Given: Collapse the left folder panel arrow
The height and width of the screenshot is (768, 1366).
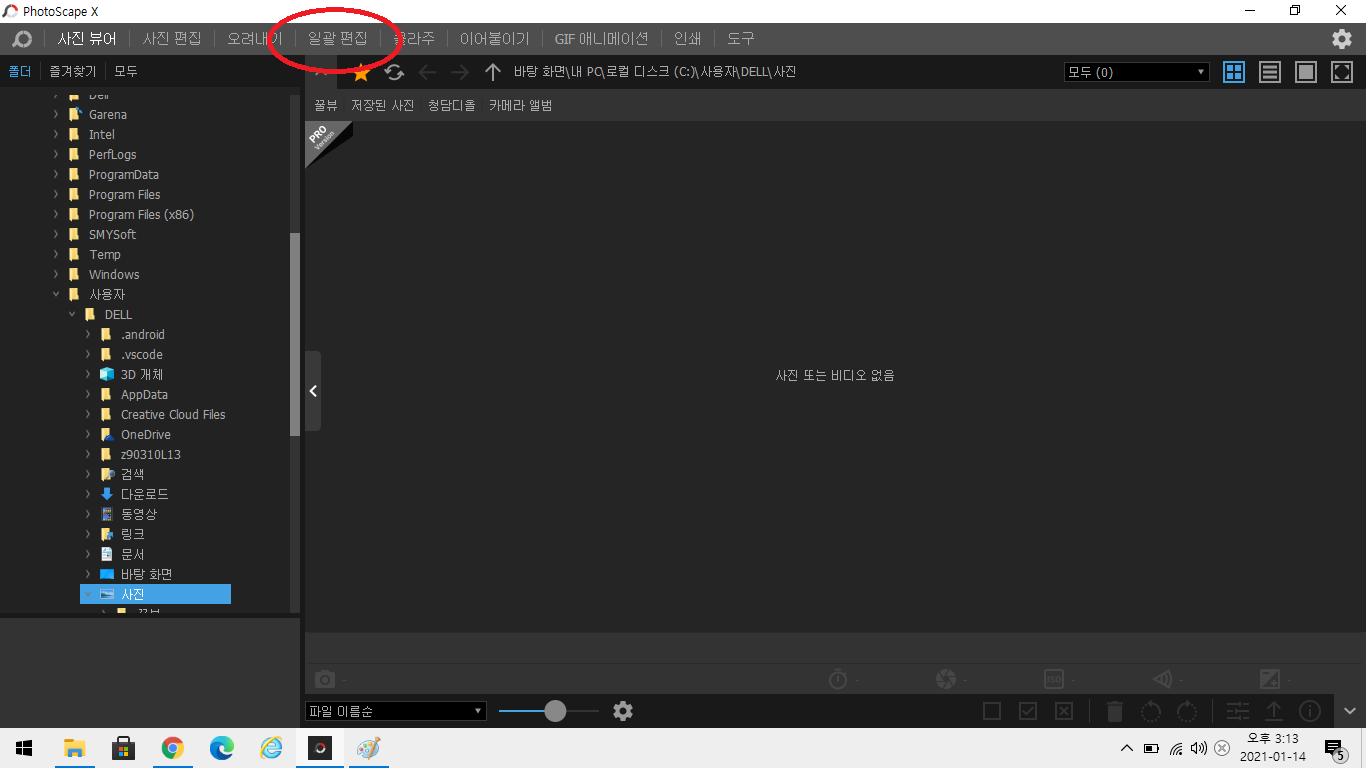Looking at the screenshot, I should coord(313,391).
